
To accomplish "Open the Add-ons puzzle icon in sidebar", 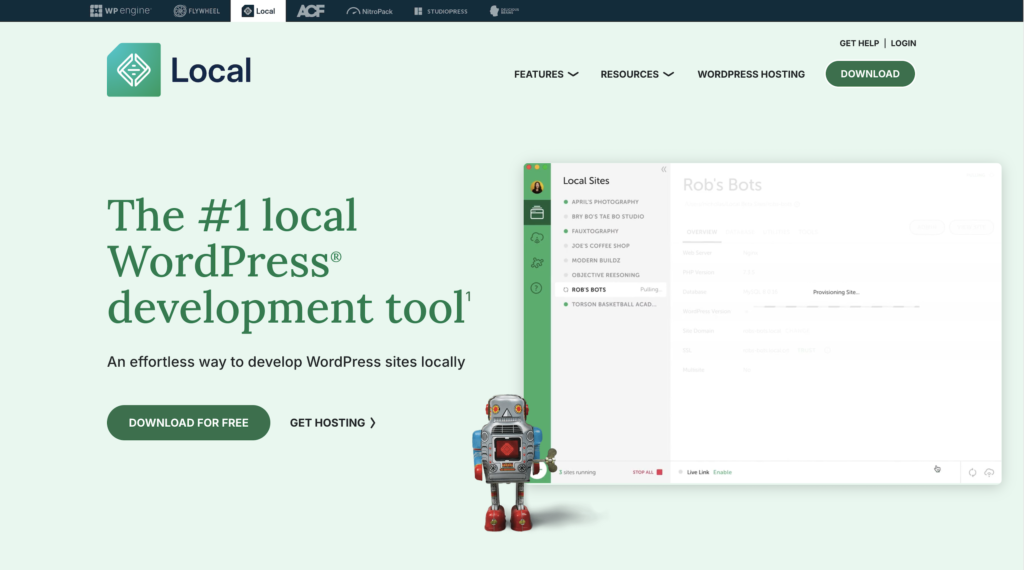I will pyautogui.click(x=537, y=262).
